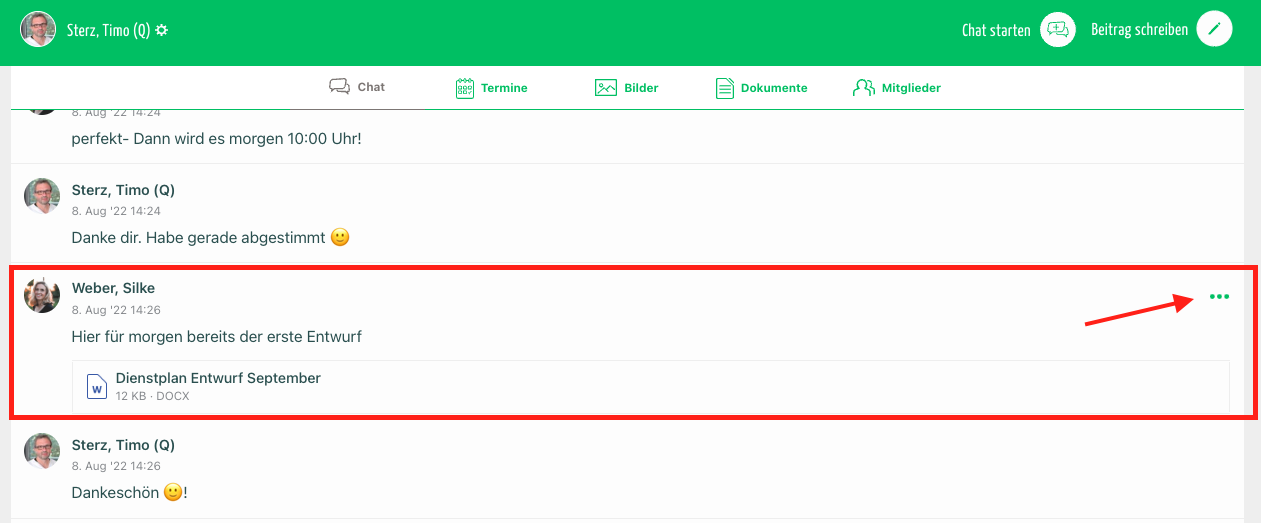
Task: Click the Dokumente file icon
Action: pos(725,88)
